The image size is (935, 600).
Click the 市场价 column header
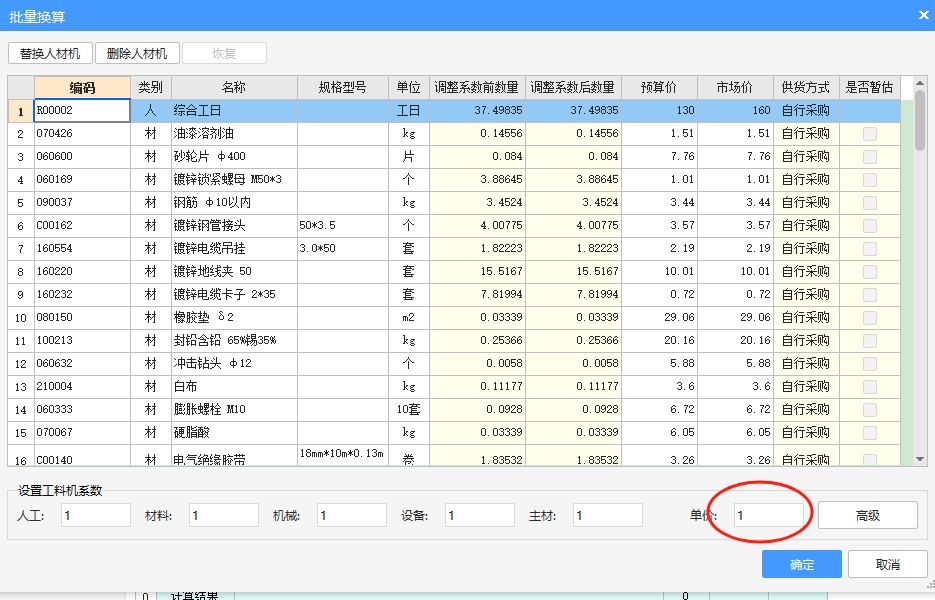coord(735,88)
